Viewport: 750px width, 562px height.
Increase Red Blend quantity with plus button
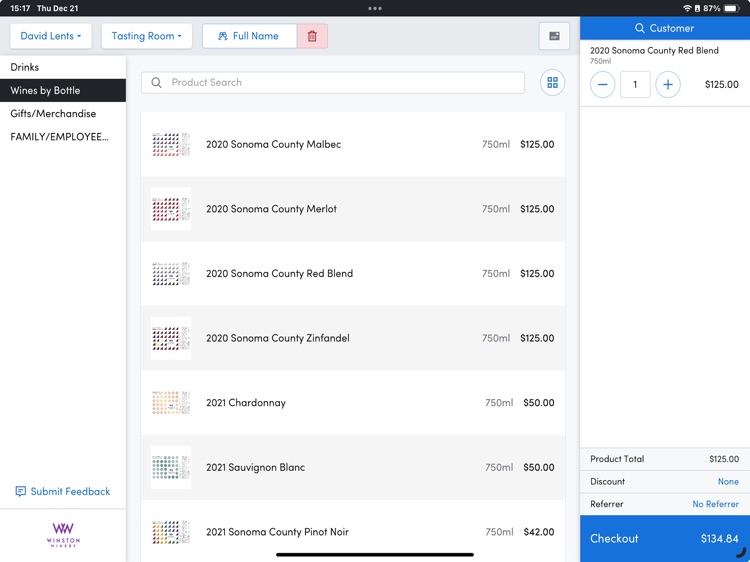point(668,85)
